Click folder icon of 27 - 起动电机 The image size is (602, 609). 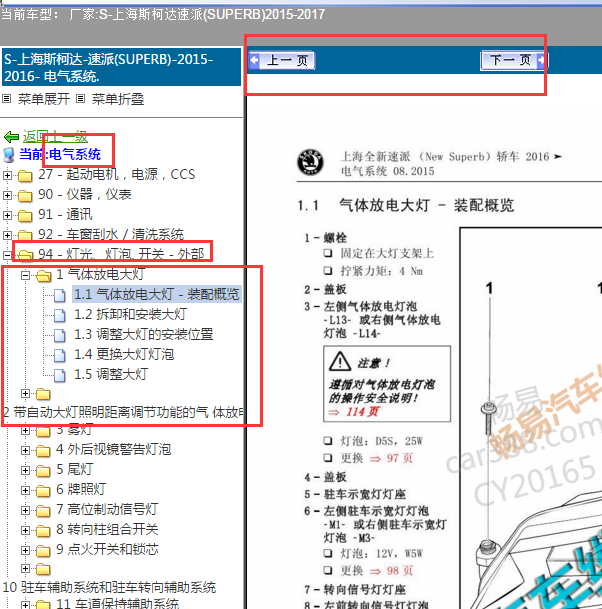coord(25,176)
